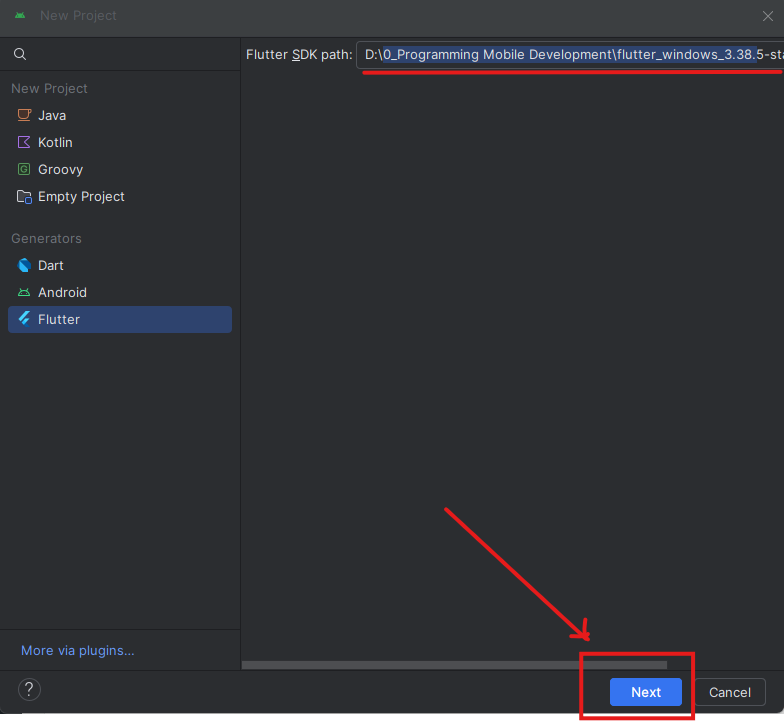Click the green Groovy icon
Viewport: 784px width, 721px height.
[25, 169]
